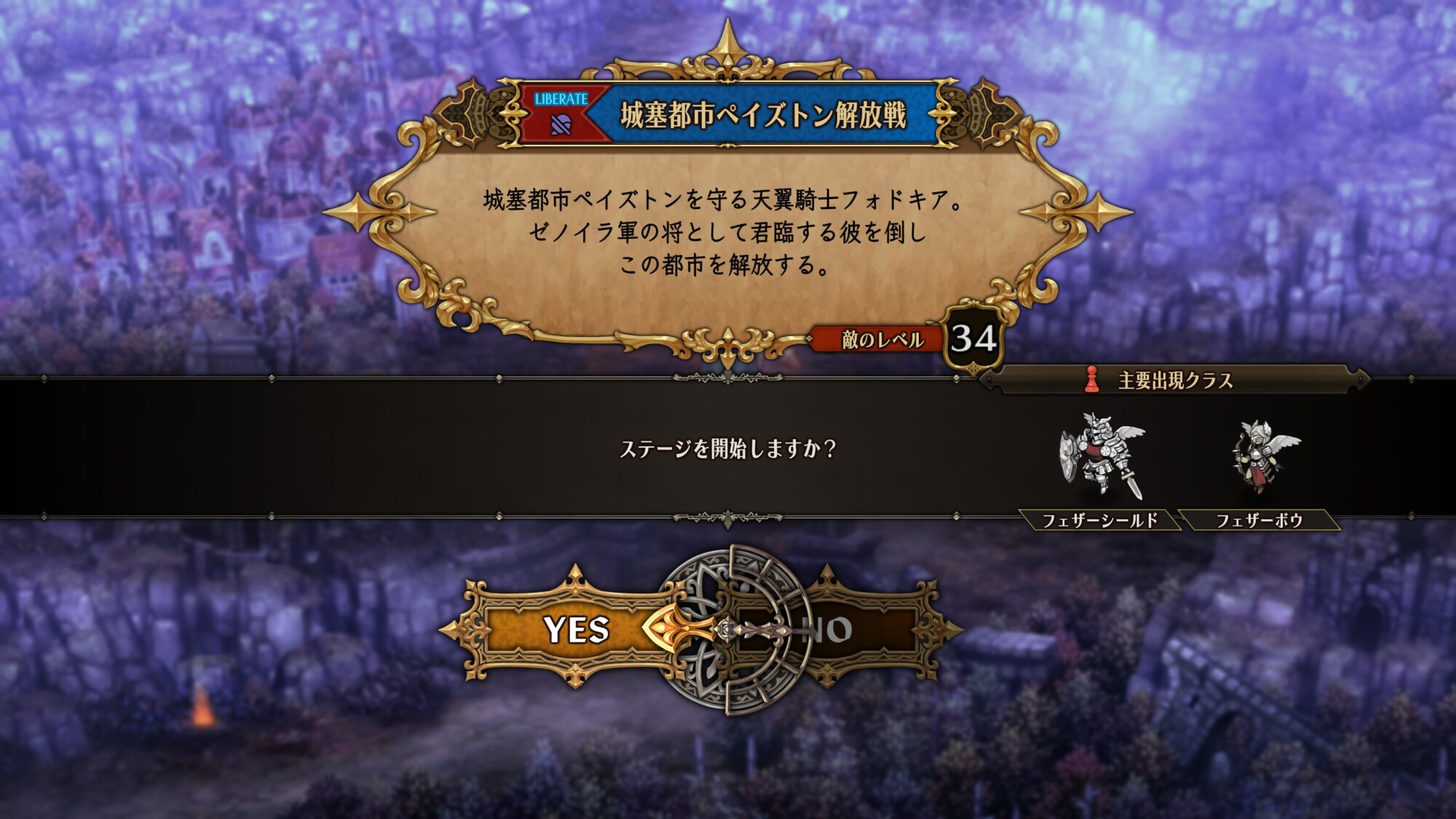Select the Feather Shield knight sprite
1456x819 pixels.
1101,456
